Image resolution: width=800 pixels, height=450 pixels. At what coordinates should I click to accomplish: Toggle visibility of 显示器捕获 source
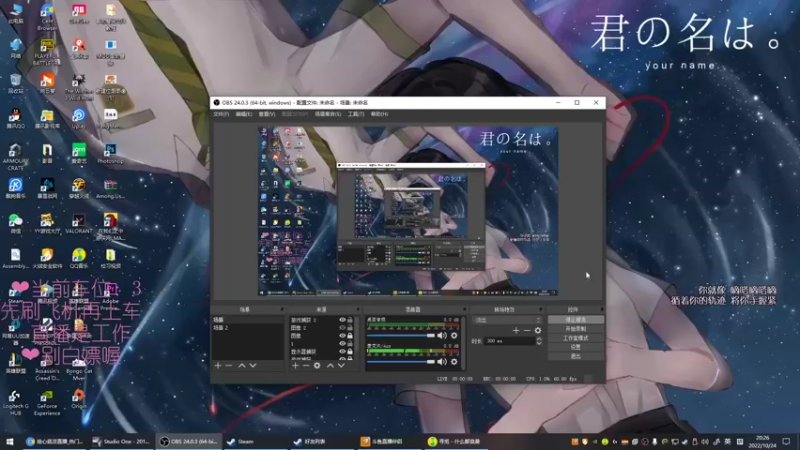[x=342, y=352]
